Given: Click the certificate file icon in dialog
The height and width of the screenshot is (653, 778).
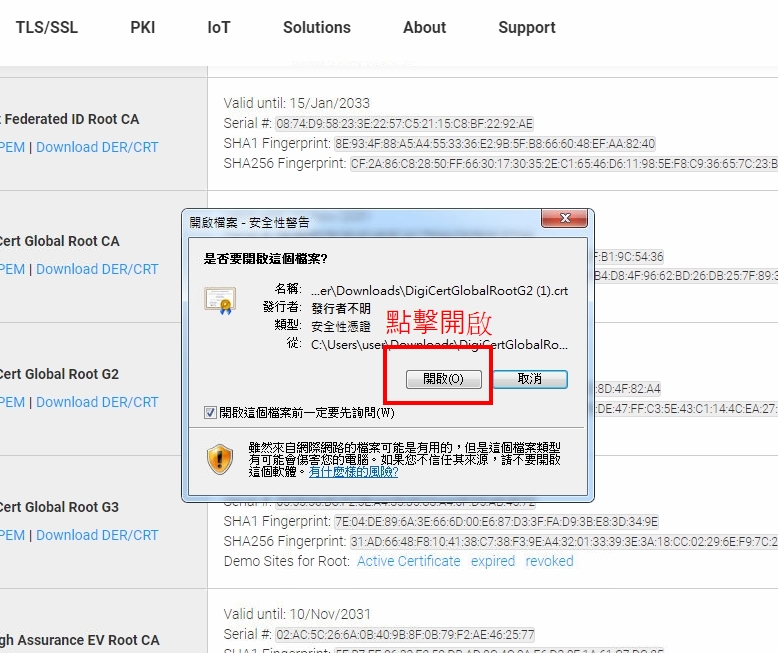Looking at the screenshot, I should (x=220, y=301).
